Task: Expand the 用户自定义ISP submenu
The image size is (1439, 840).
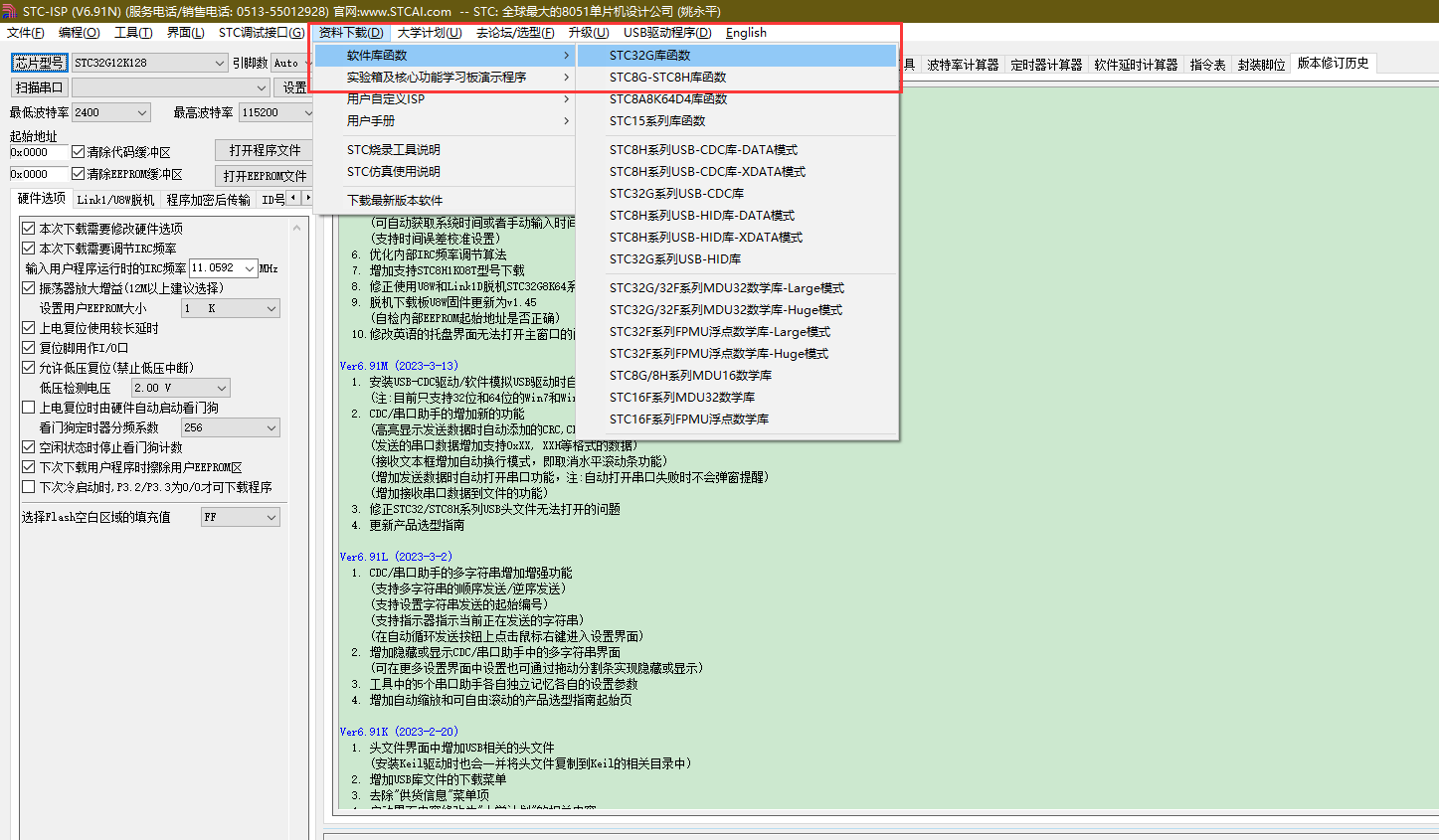Action: [x=445, y=99]
